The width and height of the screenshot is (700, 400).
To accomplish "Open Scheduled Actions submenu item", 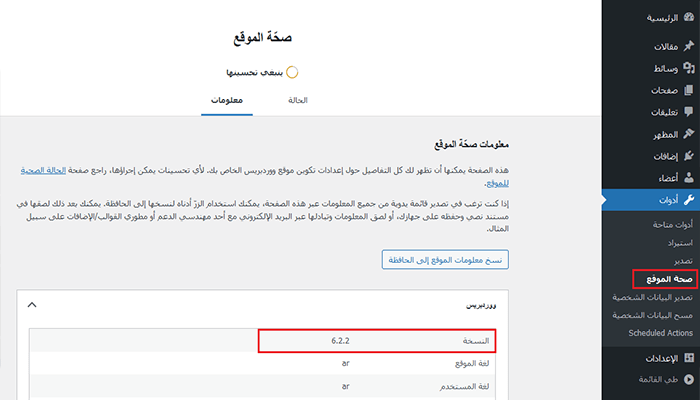I will click(660, 333).
